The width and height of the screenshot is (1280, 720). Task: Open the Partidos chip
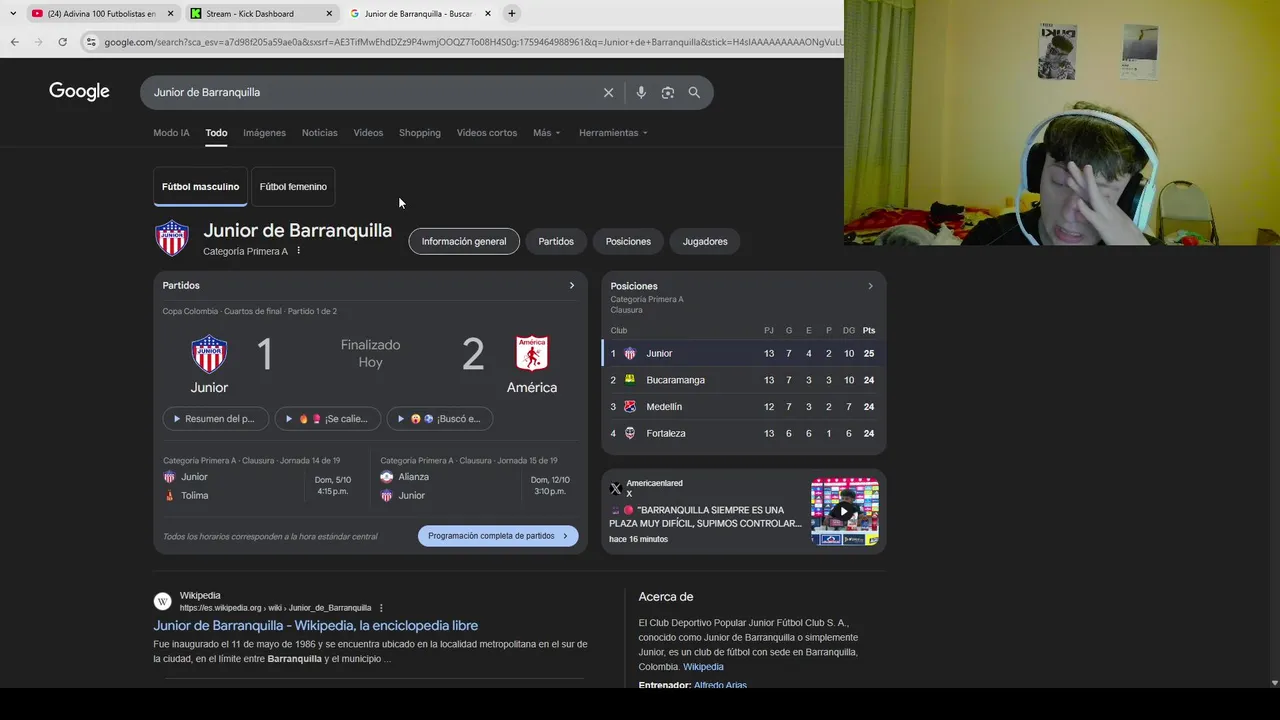[556, 241]
